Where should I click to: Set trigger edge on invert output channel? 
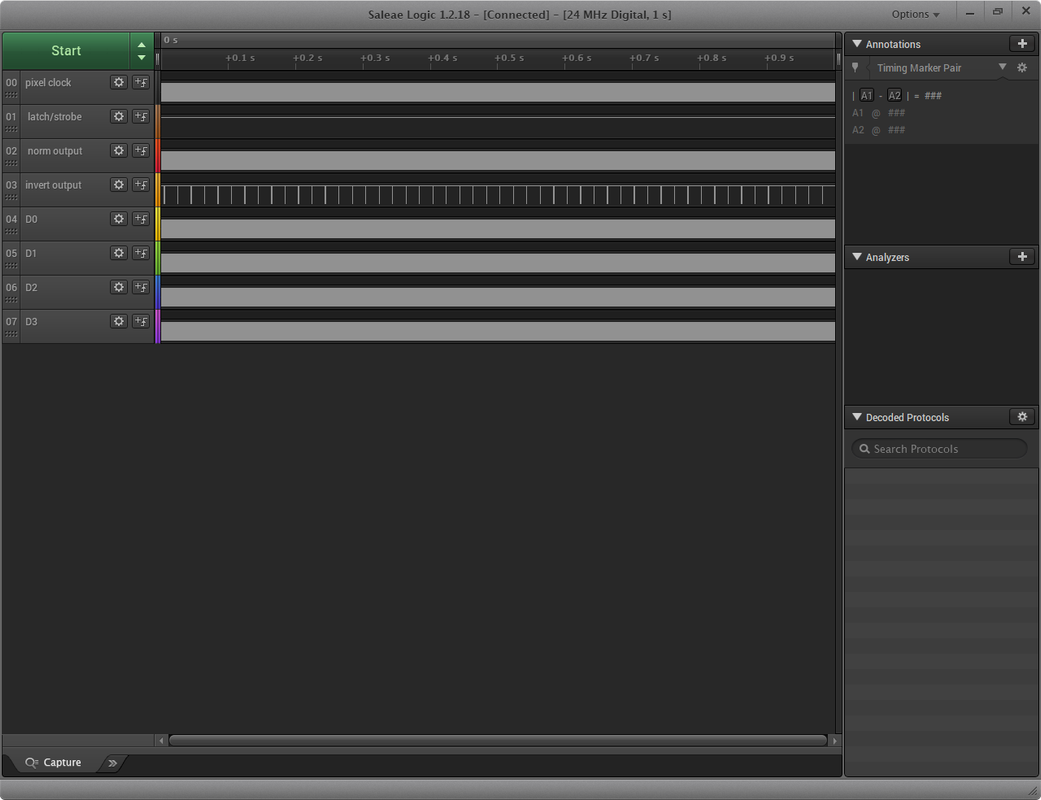click(x=141, y=185)
